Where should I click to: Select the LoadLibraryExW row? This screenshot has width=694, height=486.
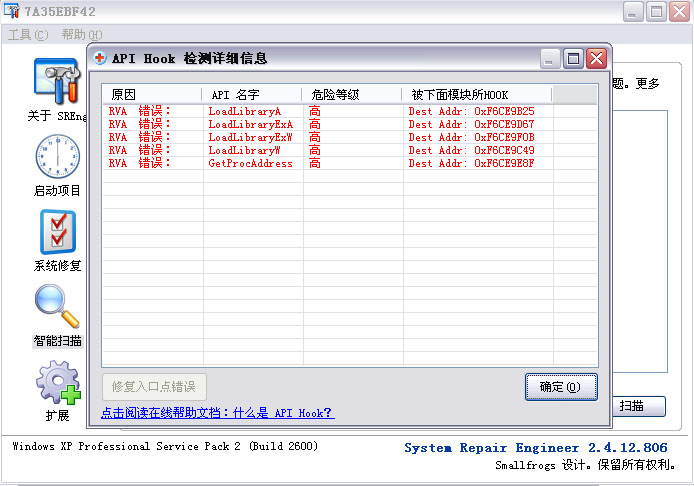[x=350, y=137]
